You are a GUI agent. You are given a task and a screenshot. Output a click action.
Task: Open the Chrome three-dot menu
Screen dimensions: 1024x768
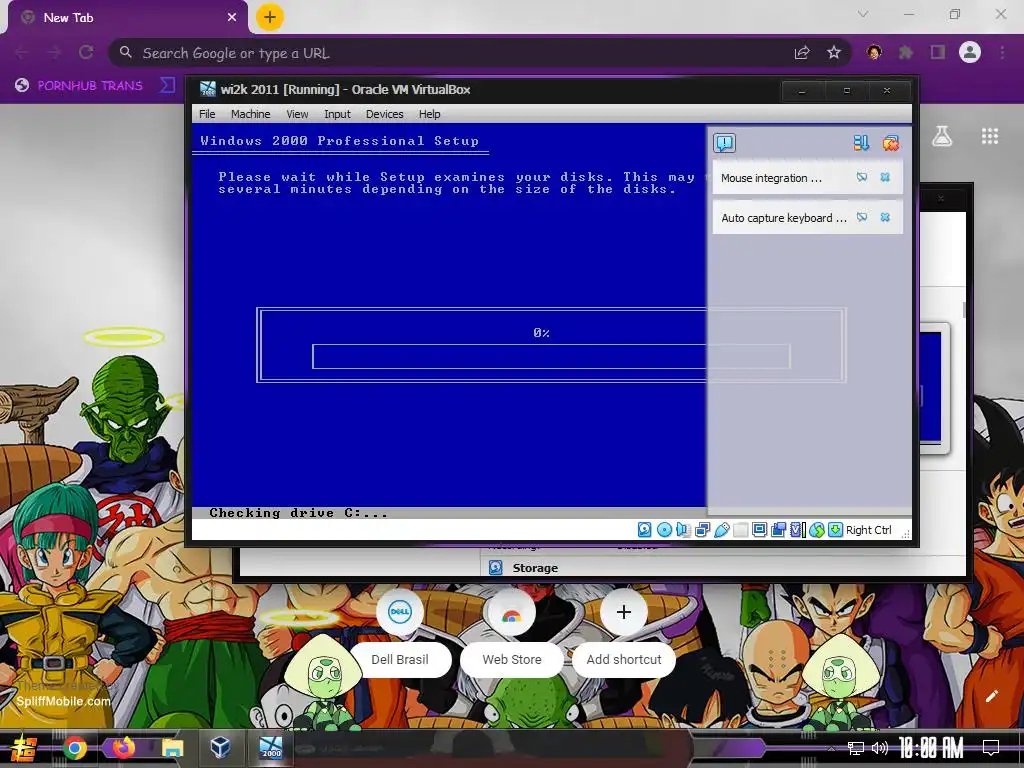click(1002, 52)
